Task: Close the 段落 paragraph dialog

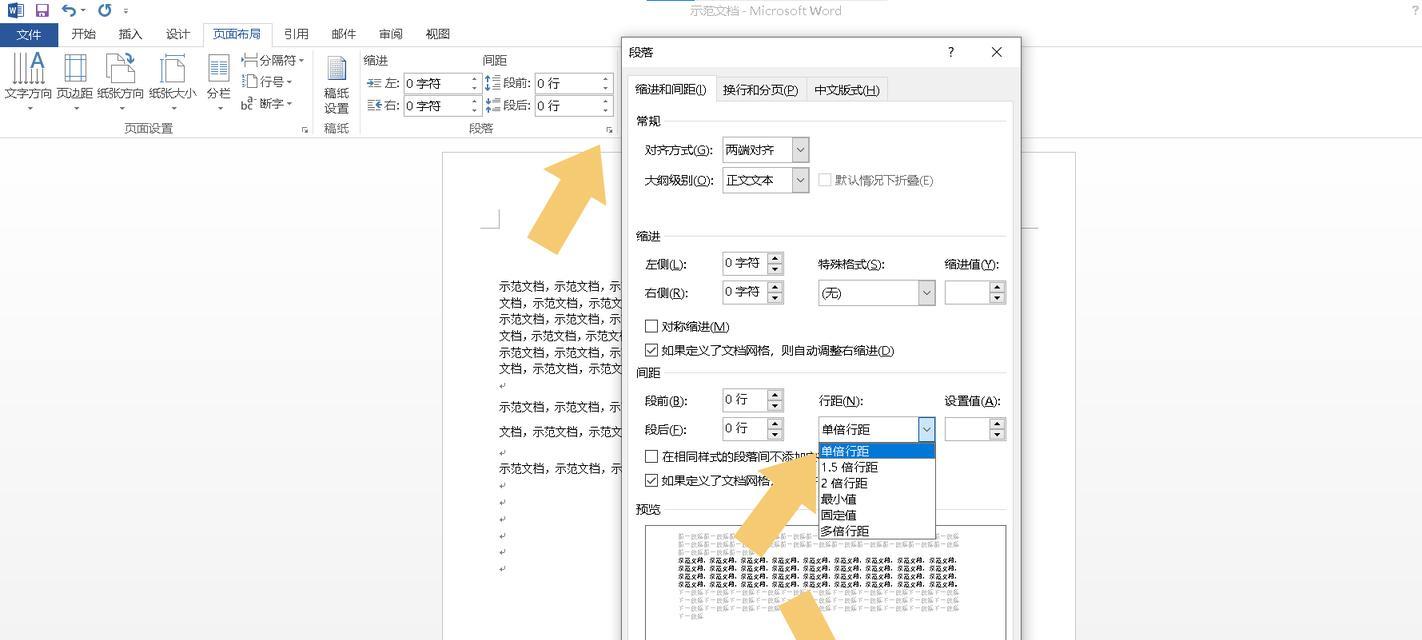Action: coord(996,52)
